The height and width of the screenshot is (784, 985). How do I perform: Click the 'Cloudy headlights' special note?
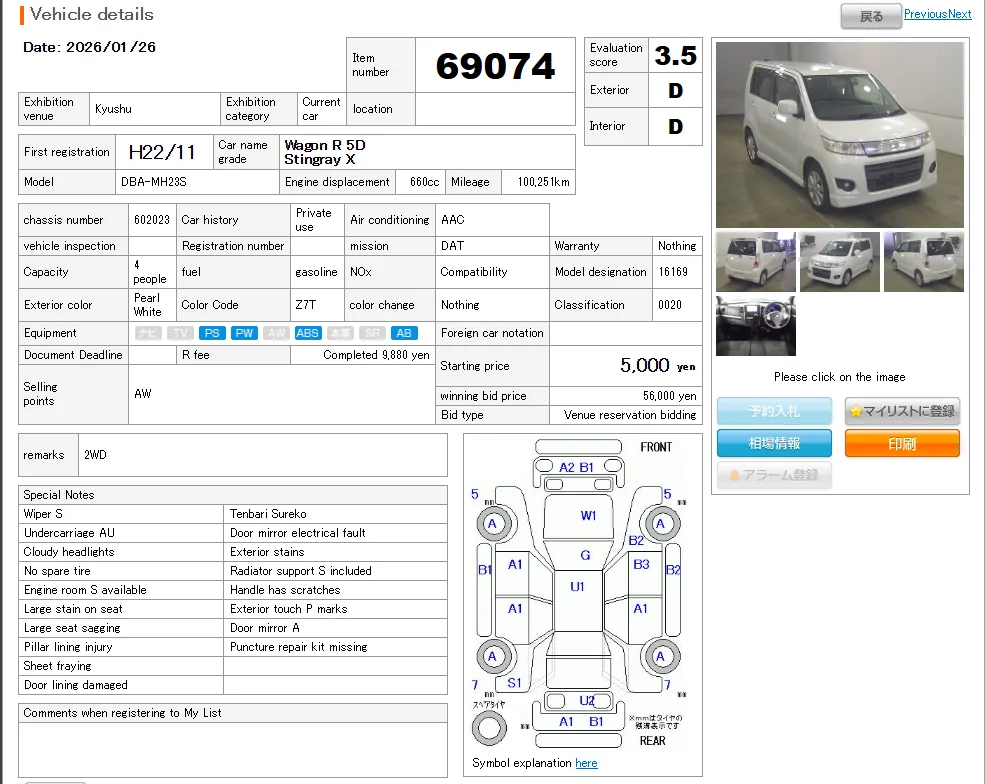tap(69, 552)
